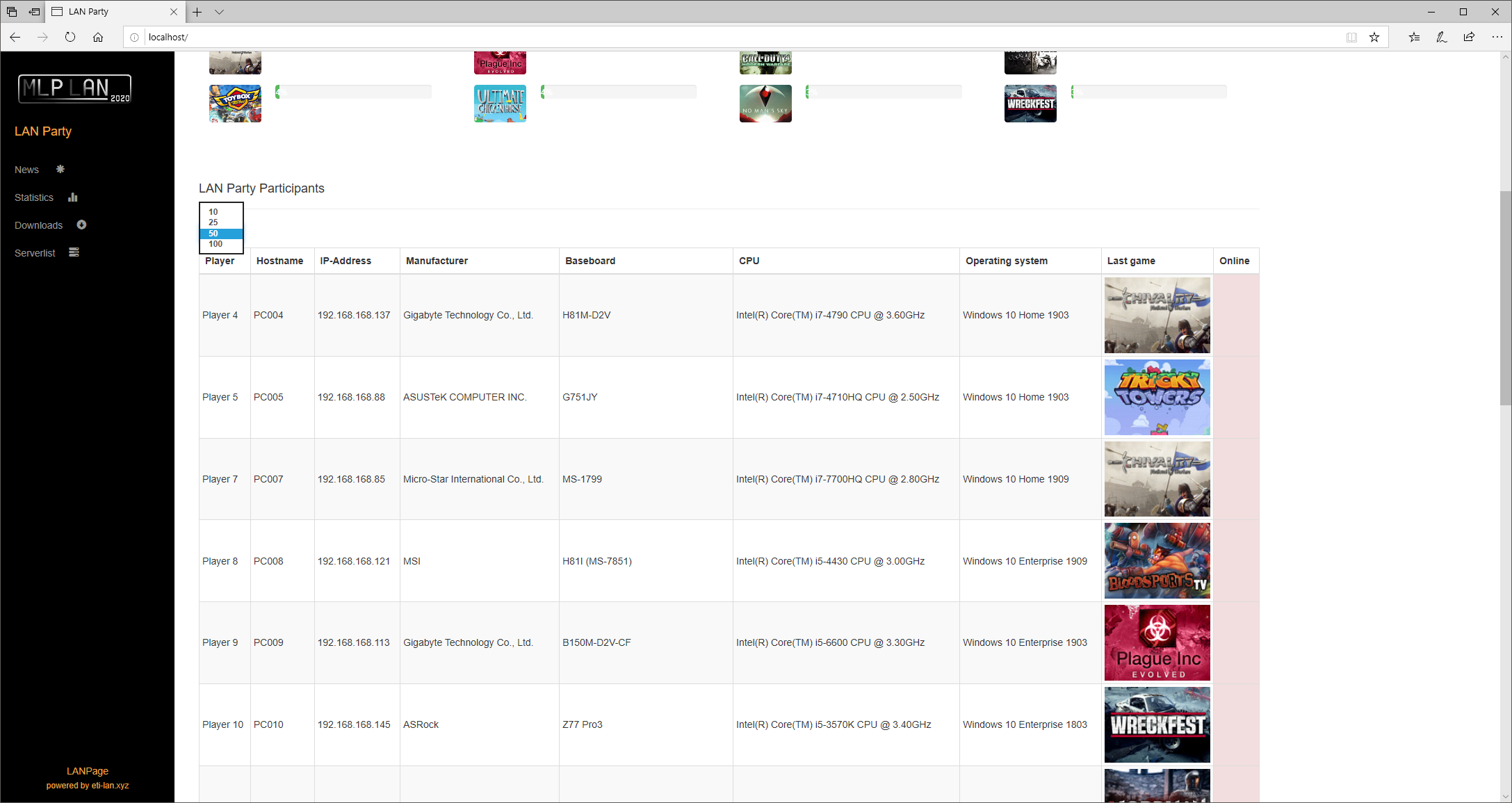Click browser refresh icon
The image size is (1512, 803).
pyautogui.click(x=70, y=37)
